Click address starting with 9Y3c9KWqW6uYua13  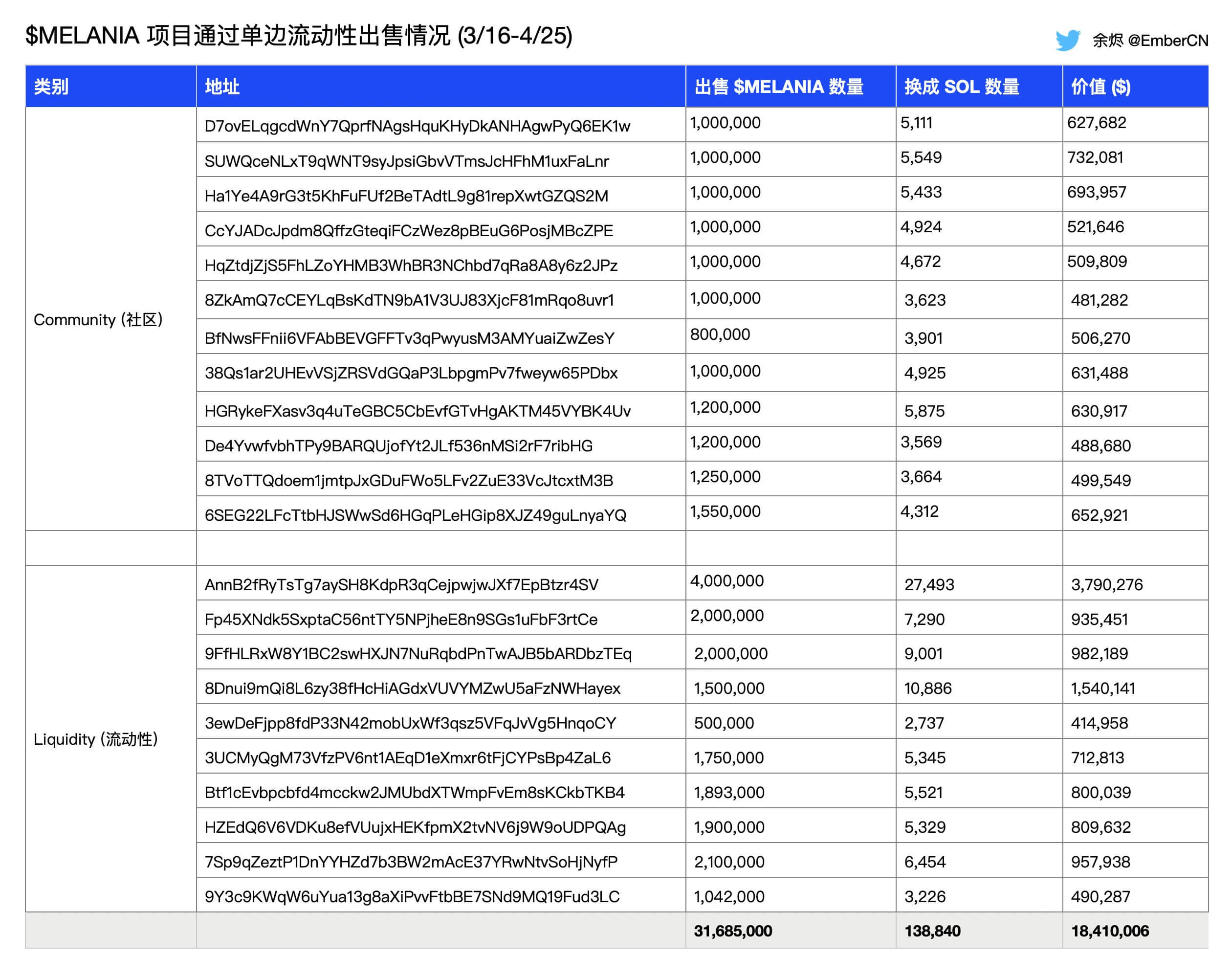412,896
